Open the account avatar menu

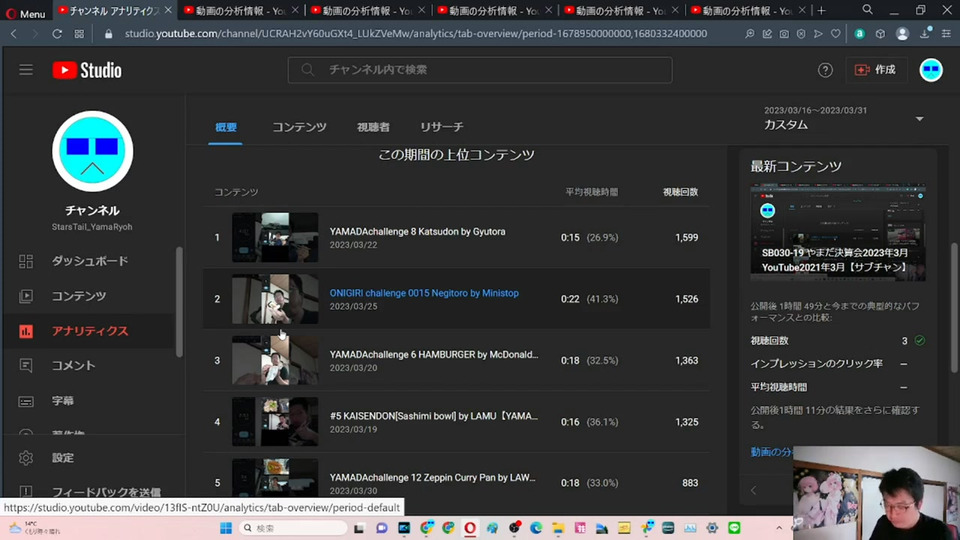931,70
